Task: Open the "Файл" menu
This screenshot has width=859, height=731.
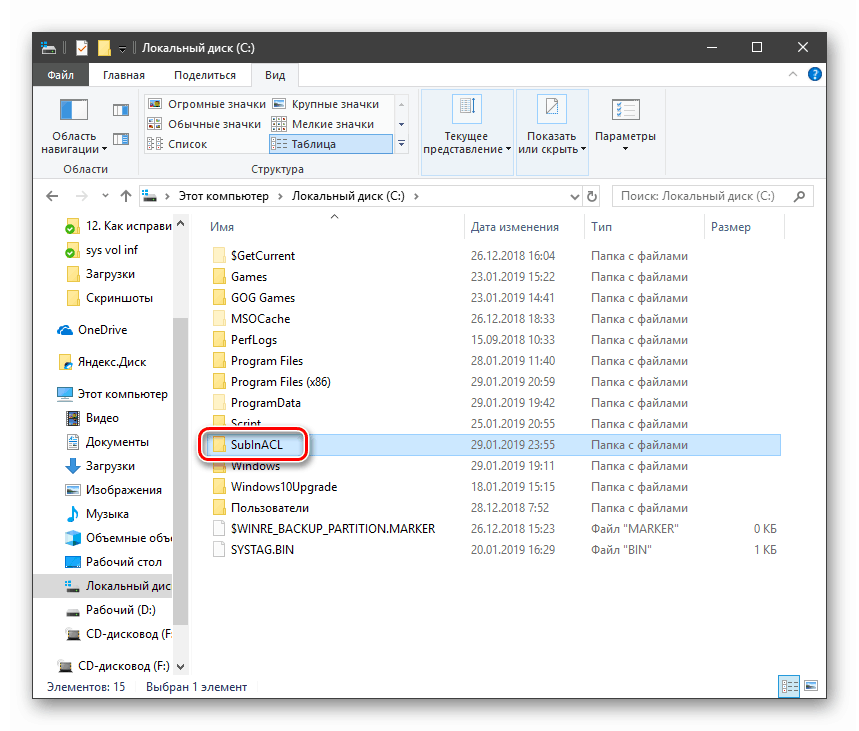Action: click(59, 74)
